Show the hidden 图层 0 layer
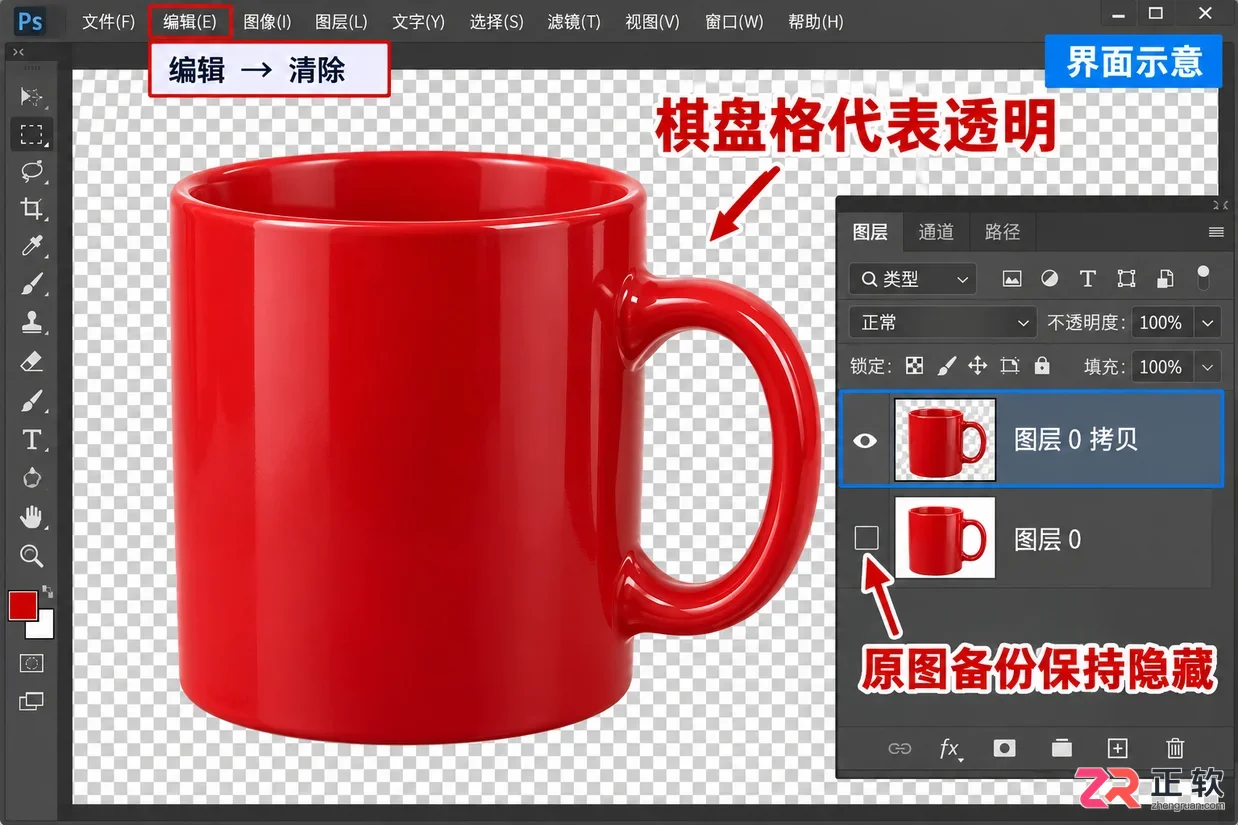The image size is (1238, 825). [866, 538]
